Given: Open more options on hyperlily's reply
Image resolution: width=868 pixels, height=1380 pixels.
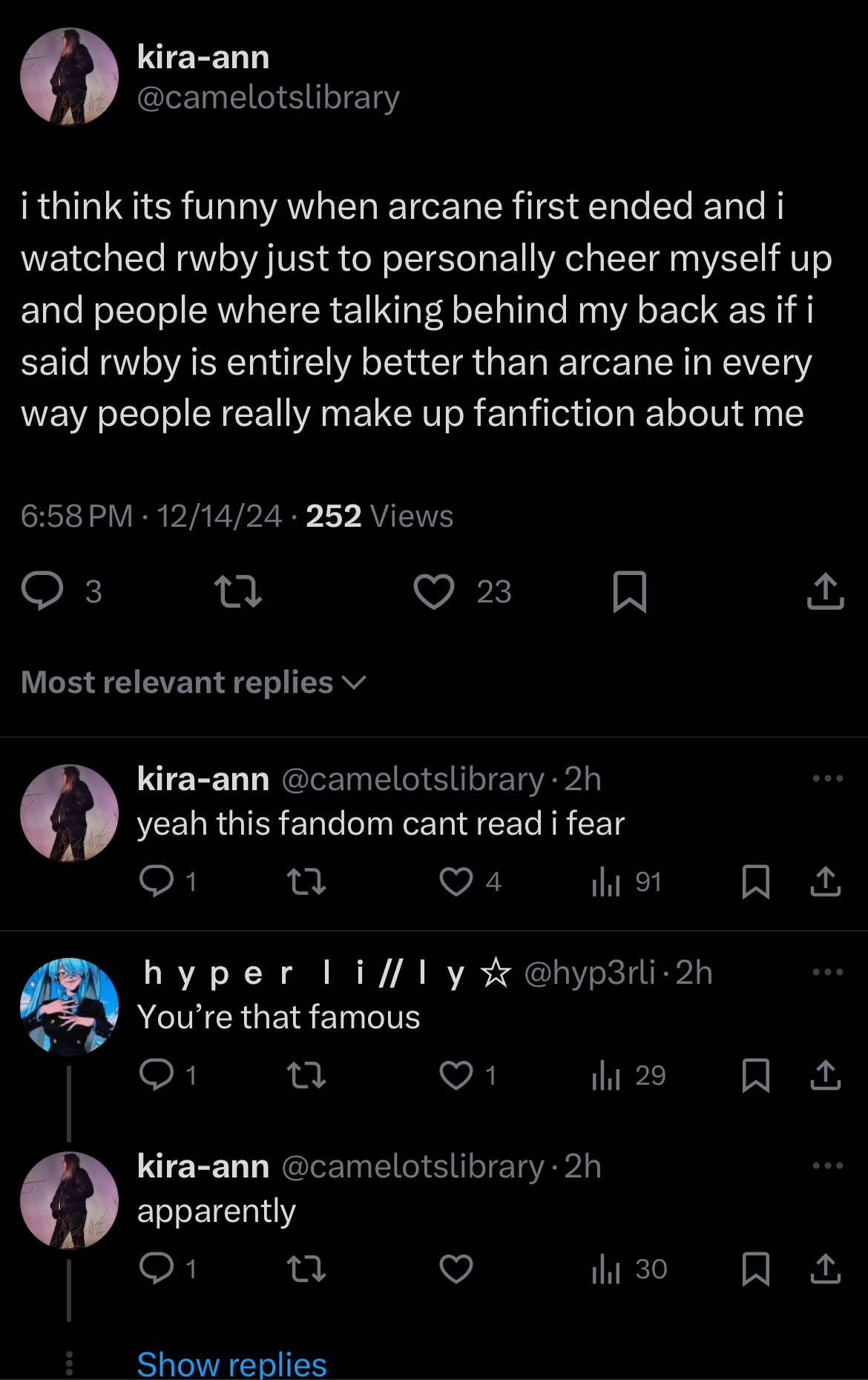Looking at the screenshot, I should [827, 972].
